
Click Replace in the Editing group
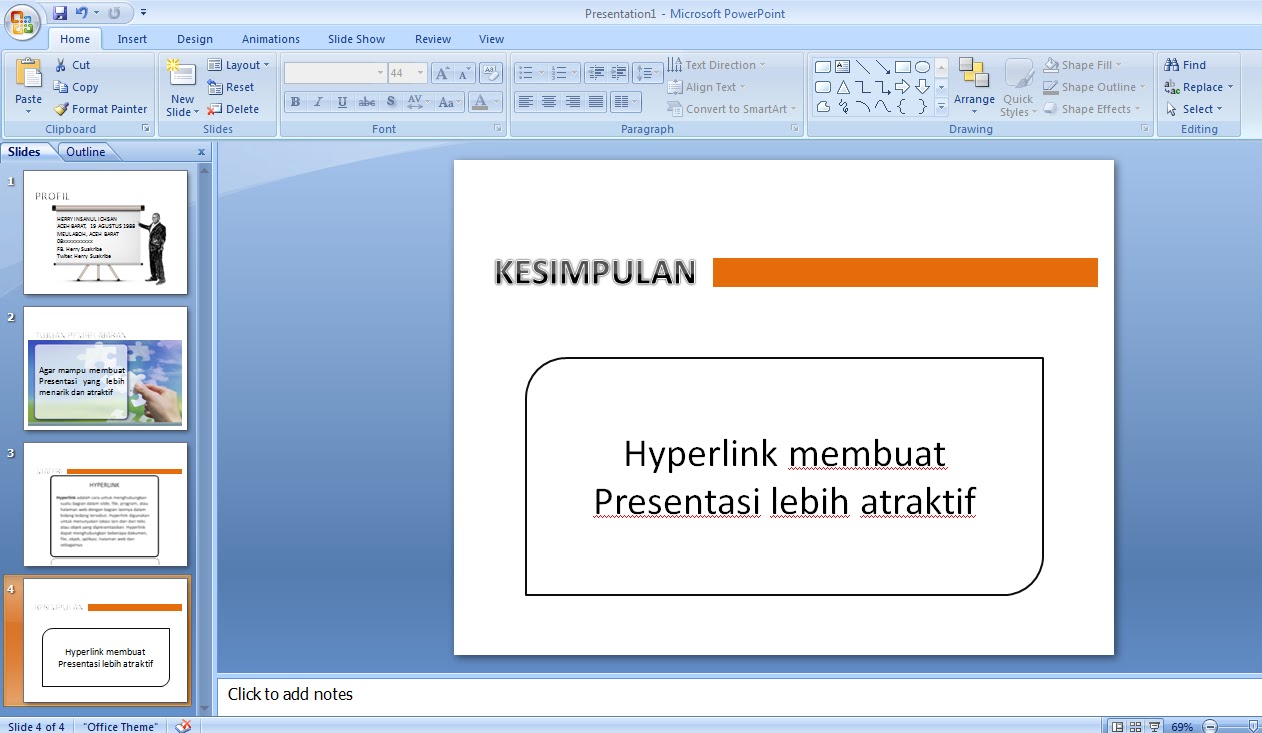click(x=1197, y=87)
